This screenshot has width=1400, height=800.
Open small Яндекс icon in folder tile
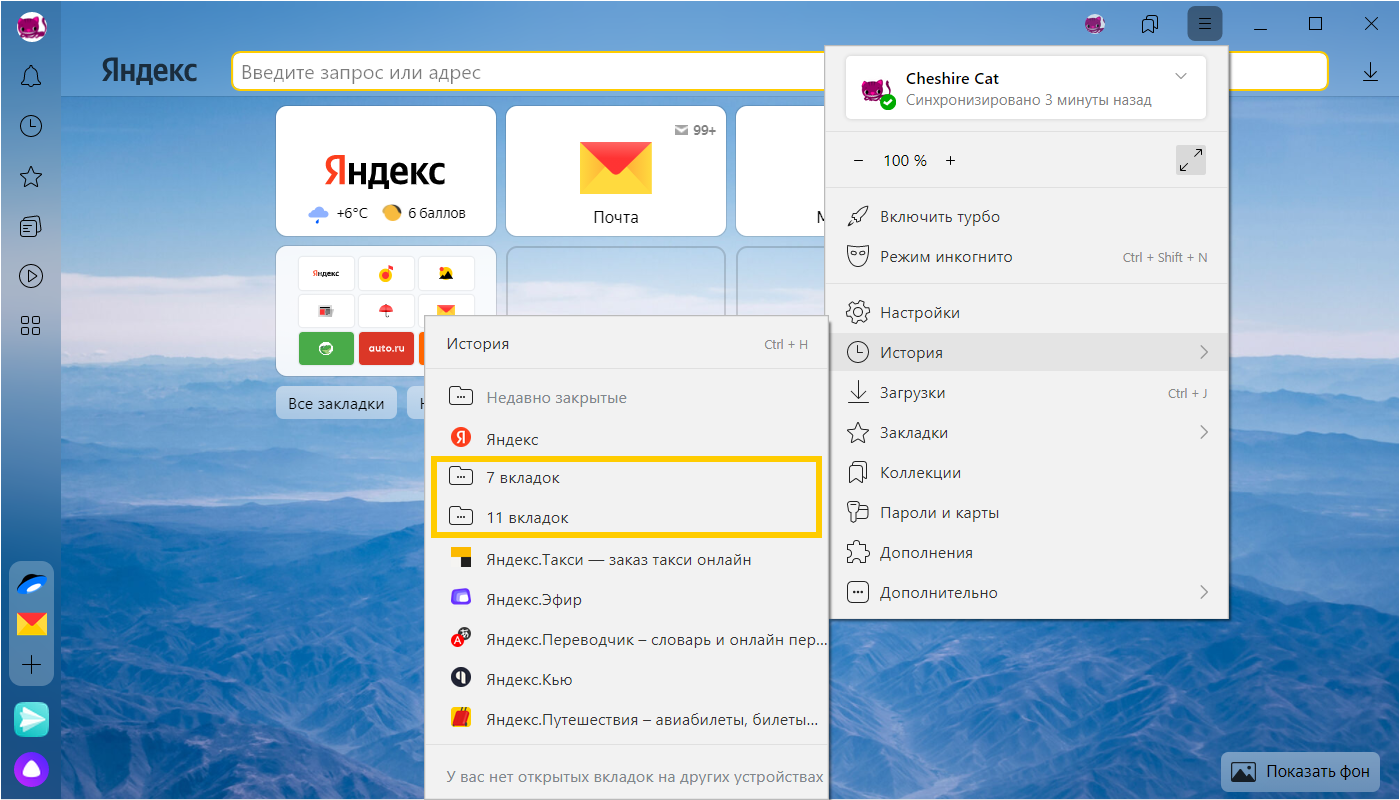tap(326, 273)
